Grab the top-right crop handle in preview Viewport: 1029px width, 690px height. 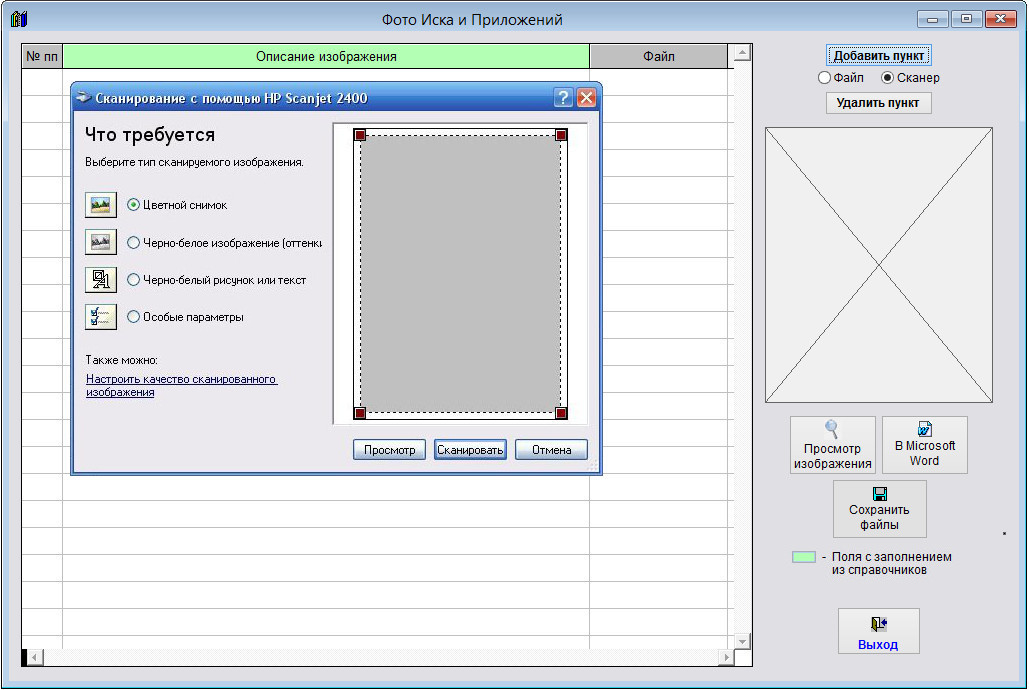pyautogui.click(x=560, y=135)
